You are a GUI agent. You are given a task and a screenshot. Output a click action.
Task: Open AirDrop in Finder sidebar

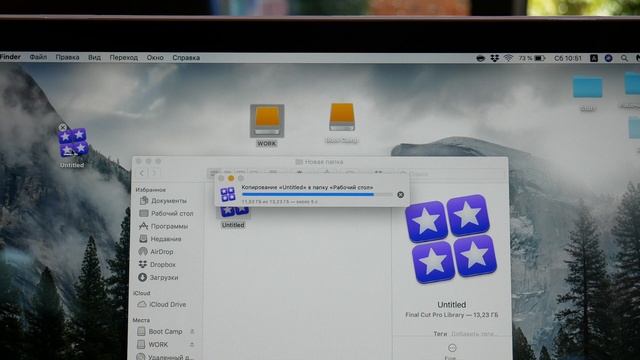click(156, 251)
